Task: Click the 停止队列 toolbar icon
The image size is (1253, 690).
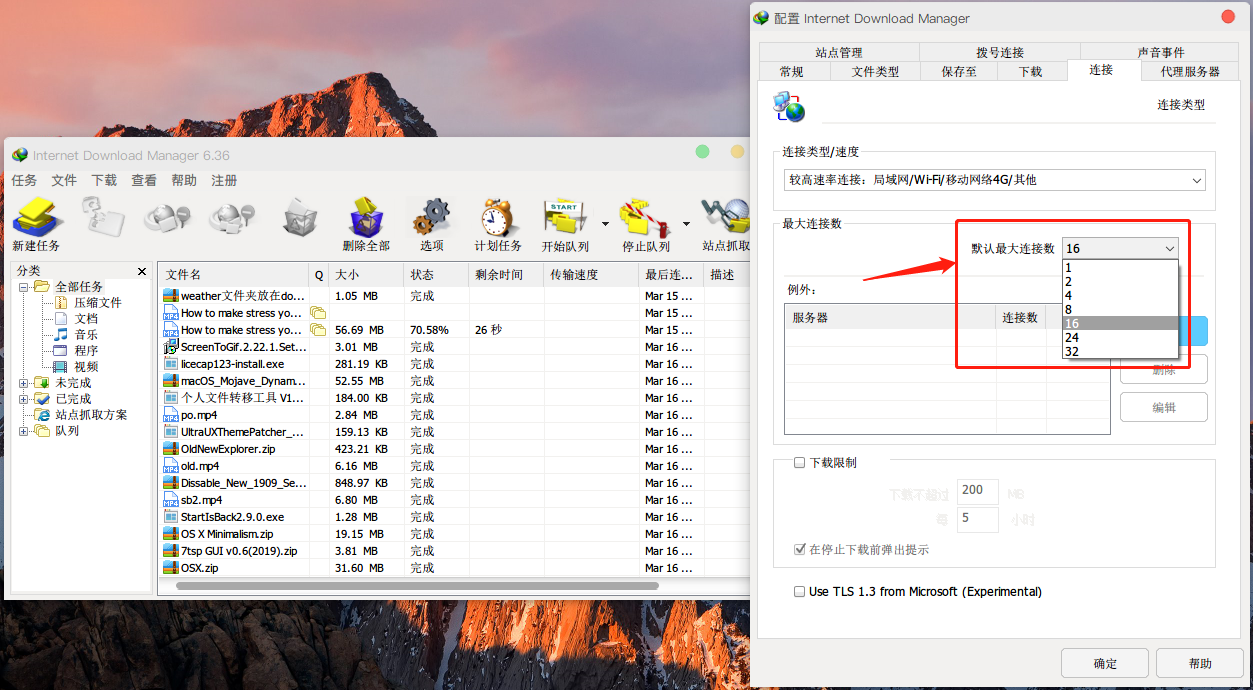Action: (645, 217)
